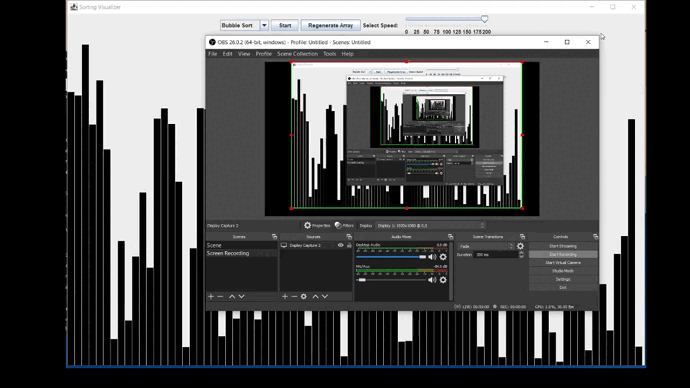
Task: Click the display monitor icon of Display Capture 2
Action: coord(284,245)
